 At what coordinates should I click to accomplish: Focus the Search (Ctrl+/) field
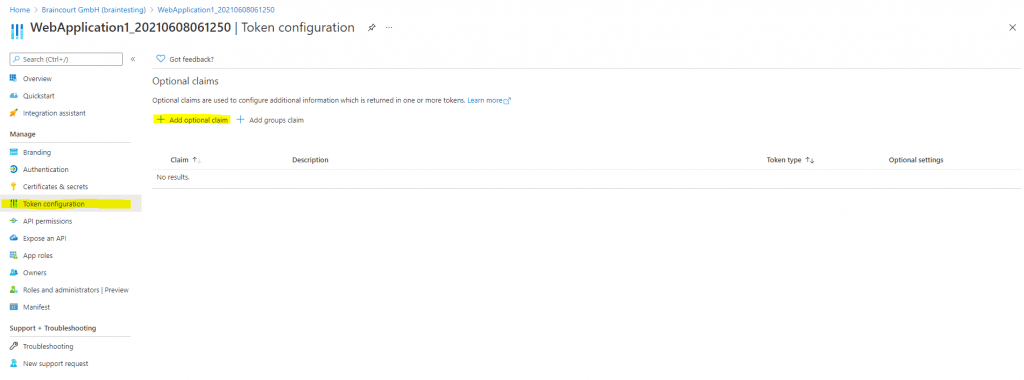point(66,59)
